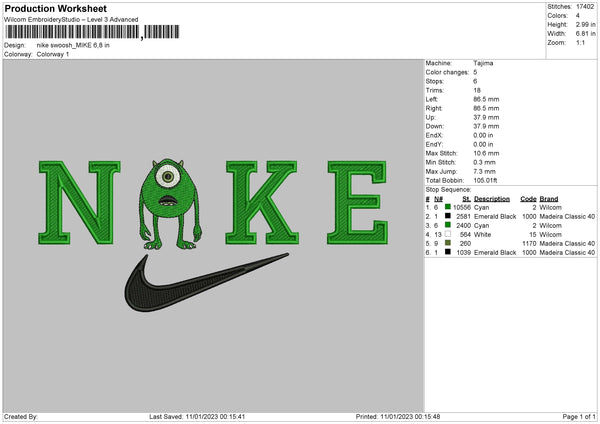This screenshot has height=424, width=600.
Task: Click the 'Page 1 of 1' footer text
Action: coord(579,416)
